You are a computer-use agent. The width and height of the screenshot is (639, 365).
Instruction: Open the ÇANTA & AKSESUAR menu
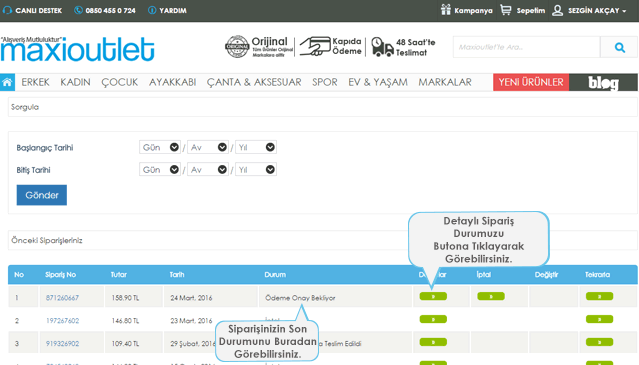pos(254,82)
